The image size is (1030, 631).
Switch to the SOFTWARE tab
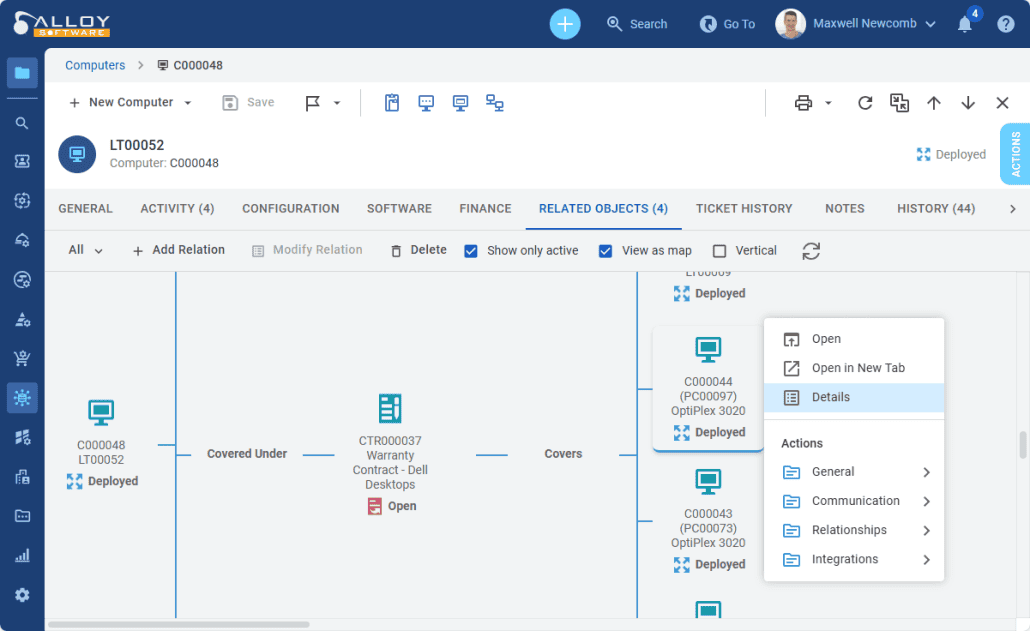(x=399, y=208)
